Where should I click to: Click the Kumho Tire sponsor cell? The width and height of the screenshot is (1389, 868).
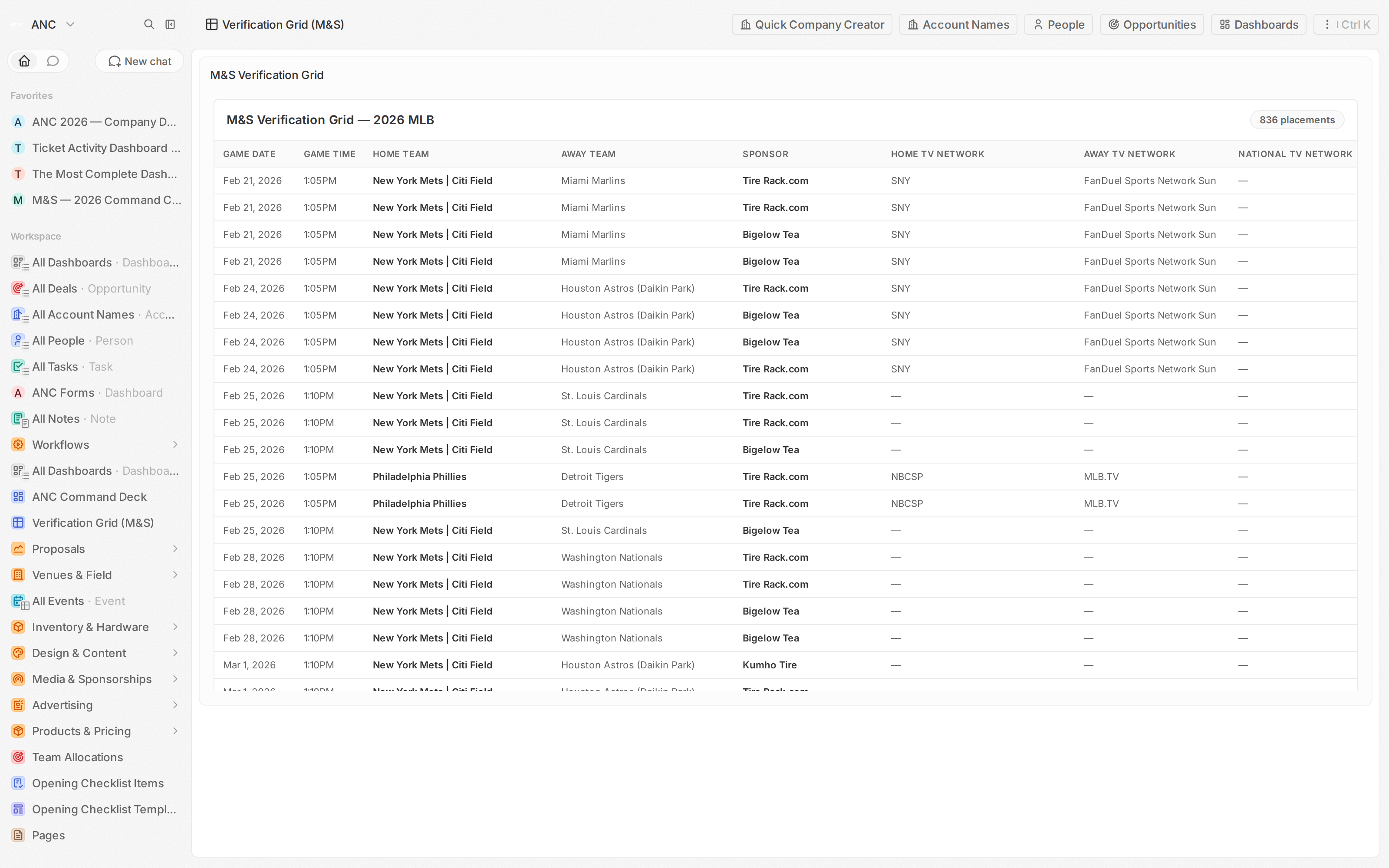pyautogui.click(x=769, y=665)
